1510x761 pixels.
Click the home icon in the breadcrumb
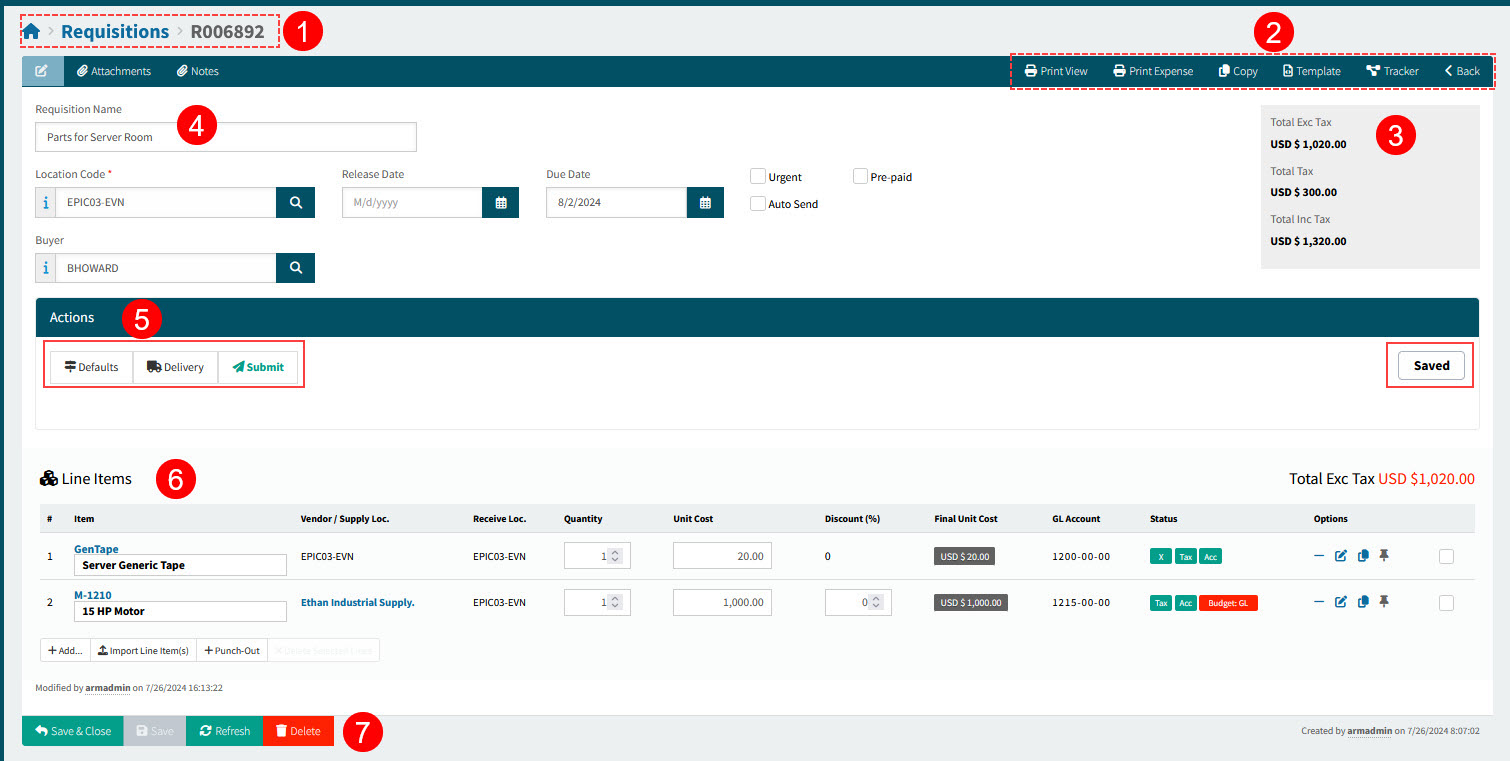click(x=30, y=31)
